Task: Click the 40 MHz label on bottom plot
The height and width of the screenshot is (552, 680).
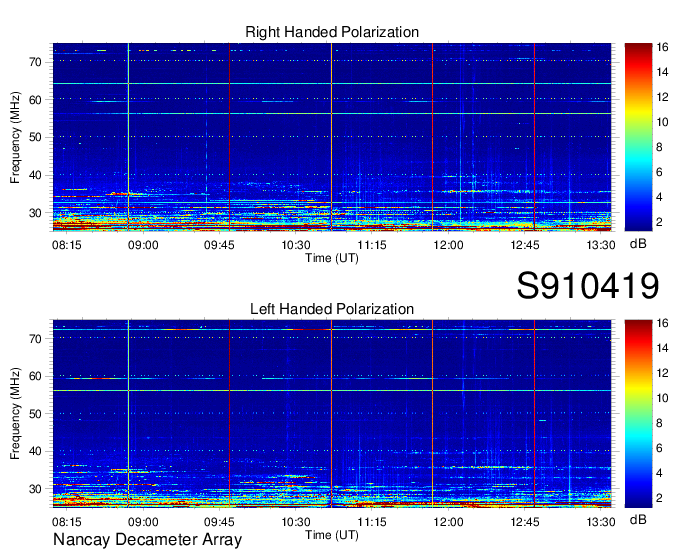Action: tap(36, 451)
